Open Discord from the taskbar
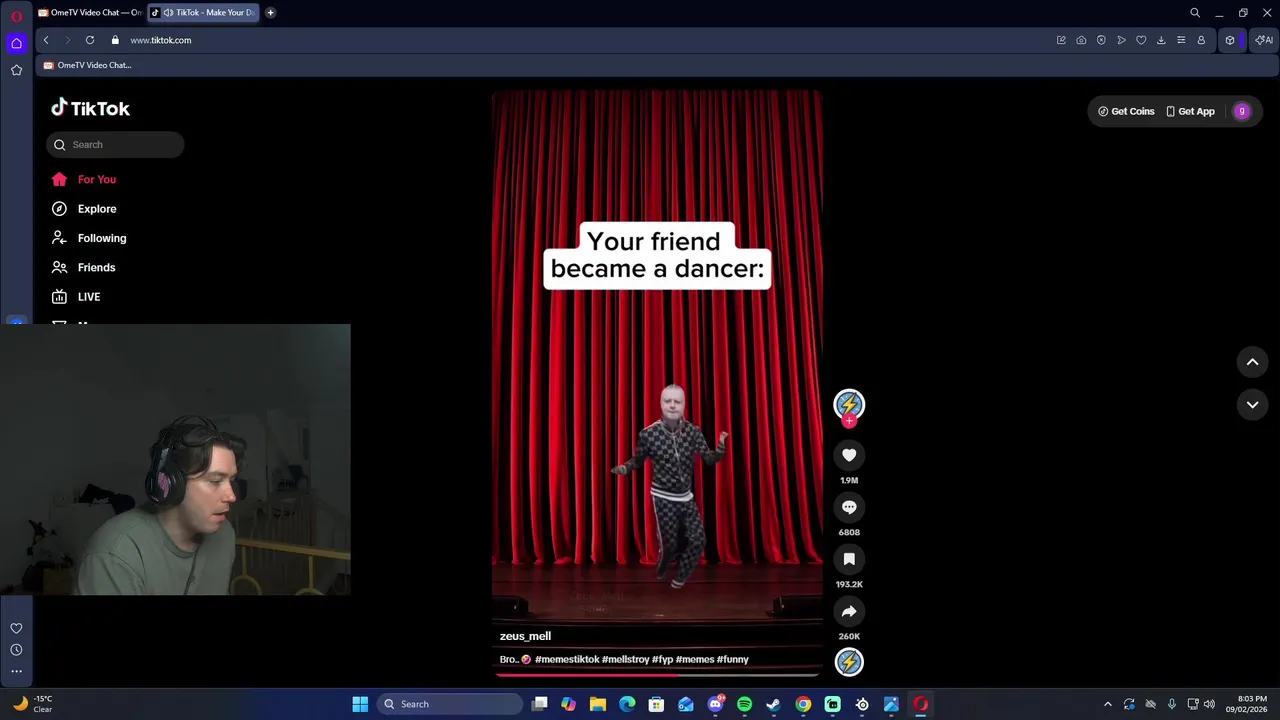The width and height of the screenshot is (1280, 720). coord(715,704)
